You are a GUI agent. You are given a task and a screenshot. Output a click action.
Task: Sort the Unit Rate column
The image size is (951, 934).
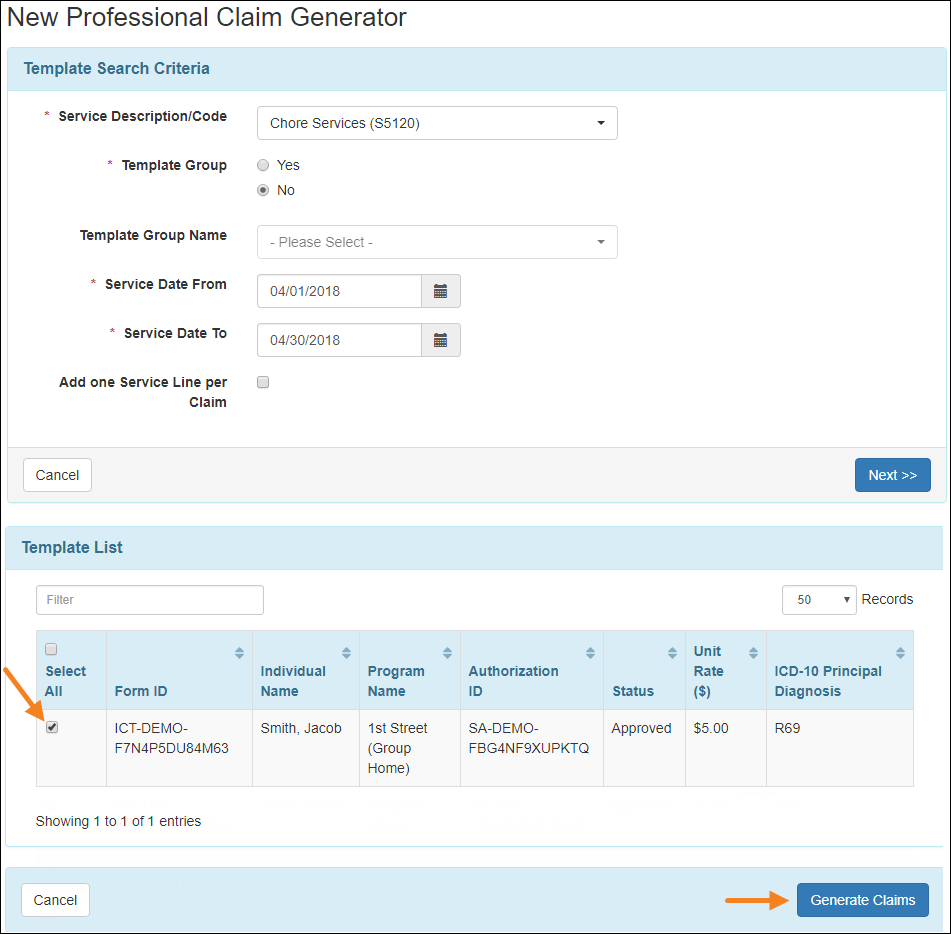pos(756,651)
